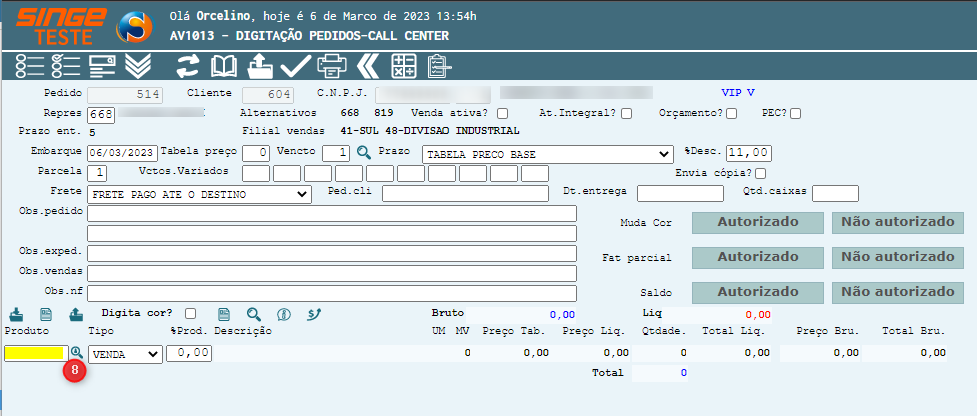Image resolution: width=977 pixels, height=416 pixels.
Task: Enable the Venda ativa checkbox
Action: pos(503,113)
